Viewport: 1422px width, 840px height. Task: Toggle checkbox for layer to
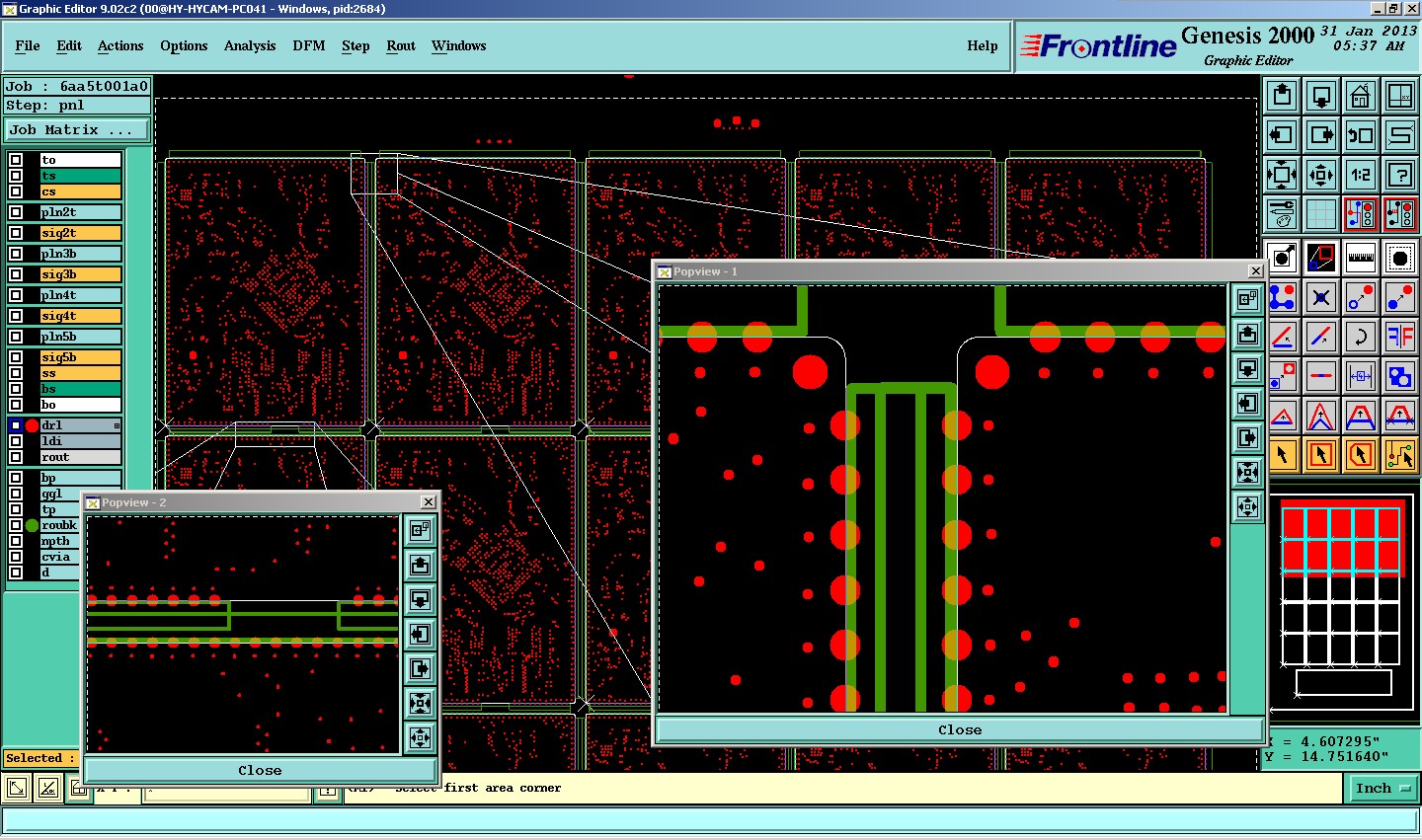coord(16,160)
